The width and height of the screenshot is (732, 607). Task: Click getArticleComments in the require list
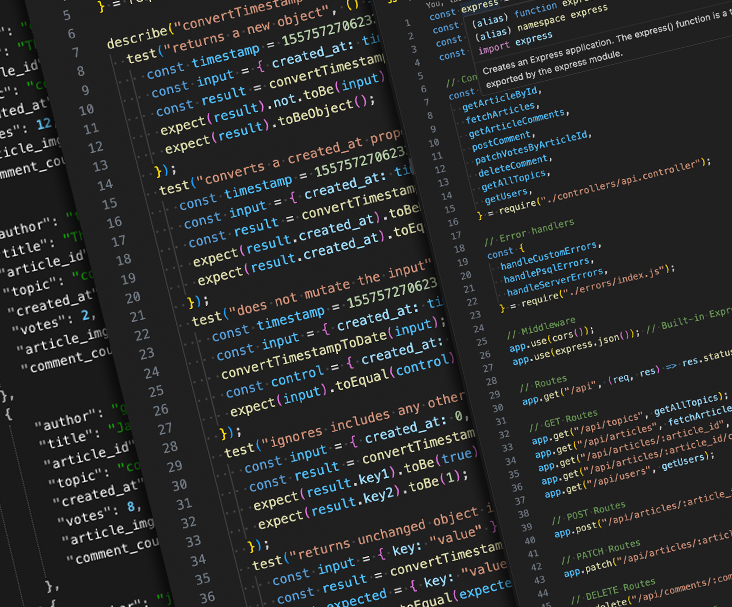pyautogui.click(x=519, y=124)
